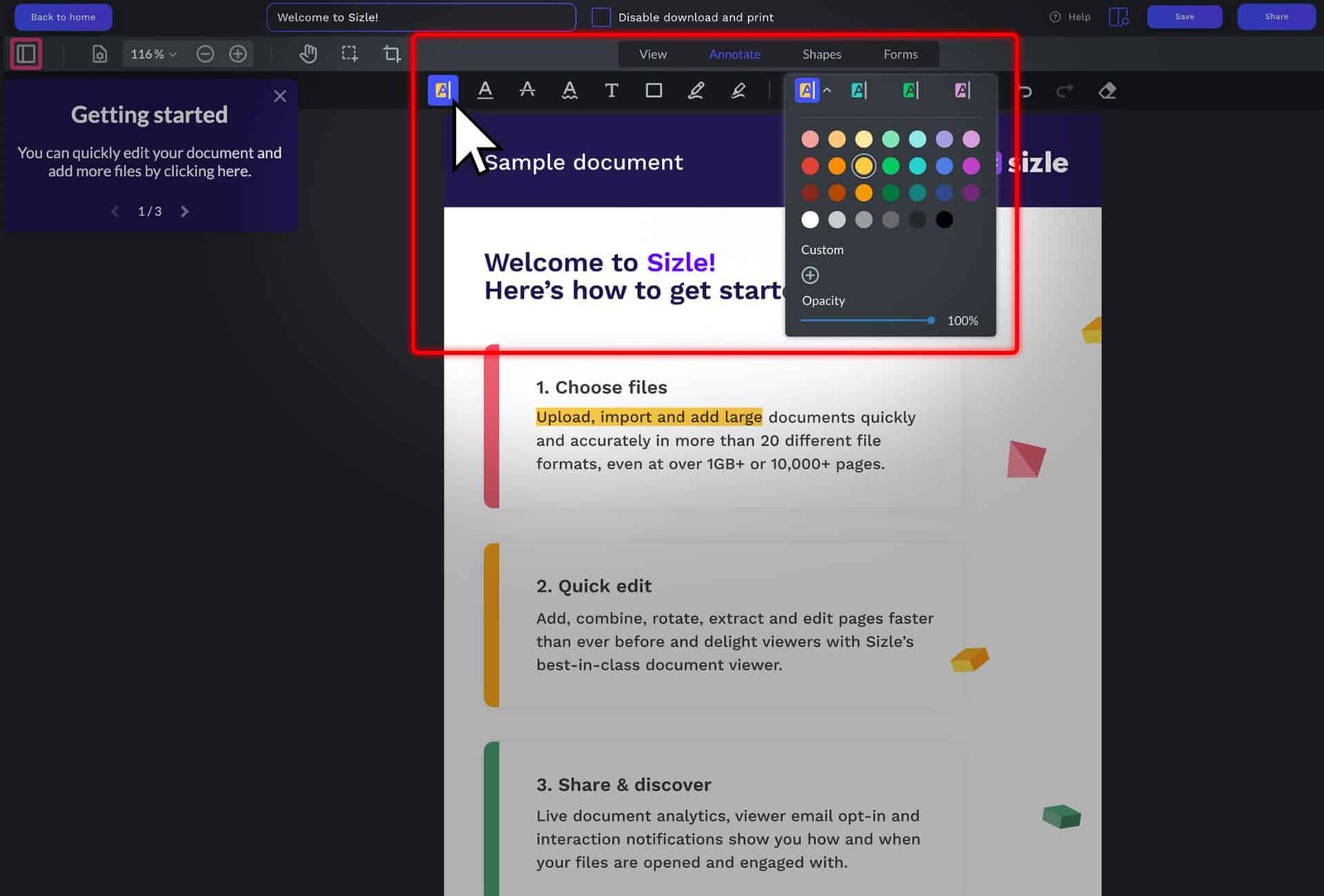
Task: Click the zoom out minus icon
Action: pos(205,54)
